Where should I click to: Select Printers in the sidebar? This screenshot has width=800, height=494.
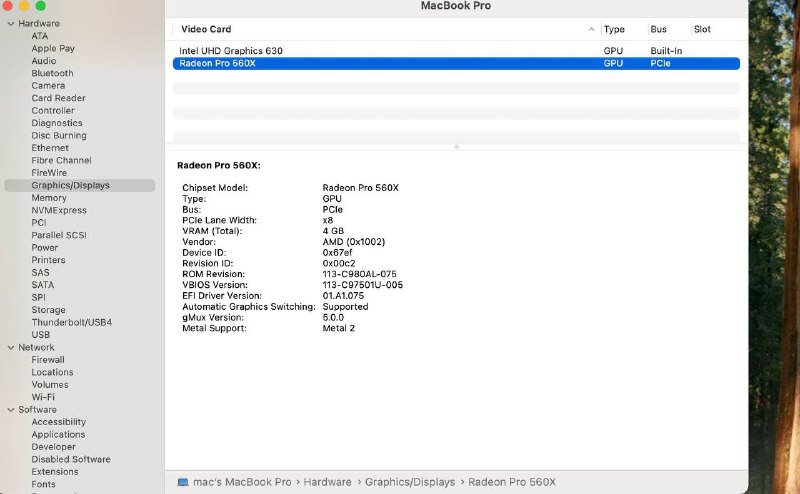(48, 260)
